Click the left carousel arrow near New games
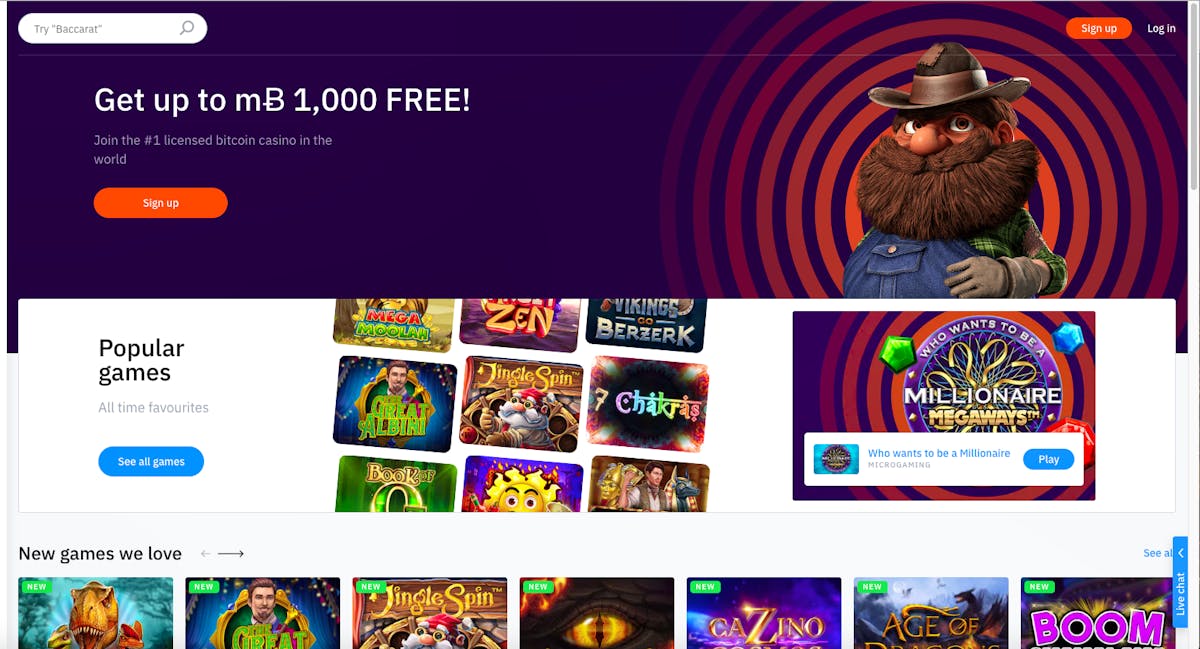The height and width of the screenshot is (649, 1200). (x=205, y=553)
